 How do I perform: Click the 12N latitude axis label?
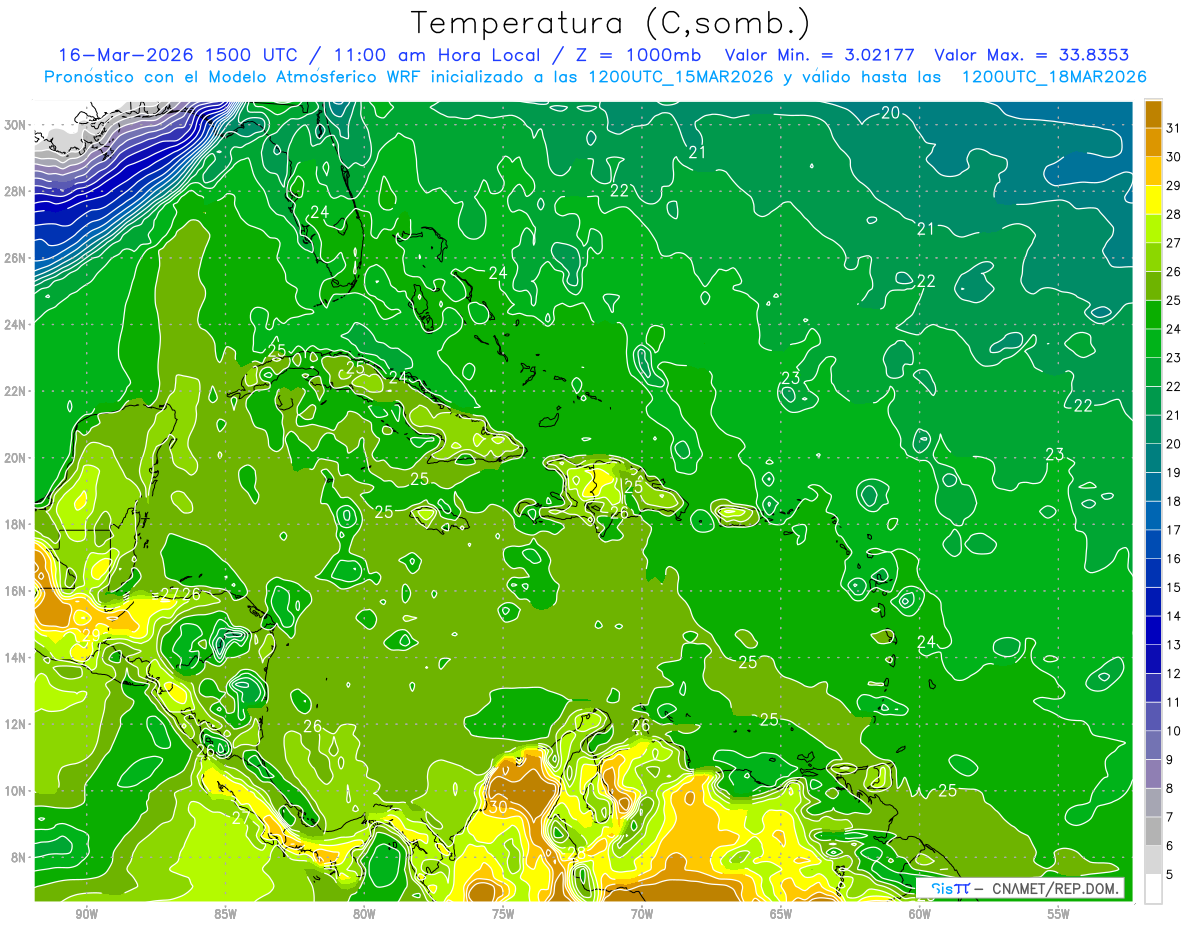tap(17, 724)
